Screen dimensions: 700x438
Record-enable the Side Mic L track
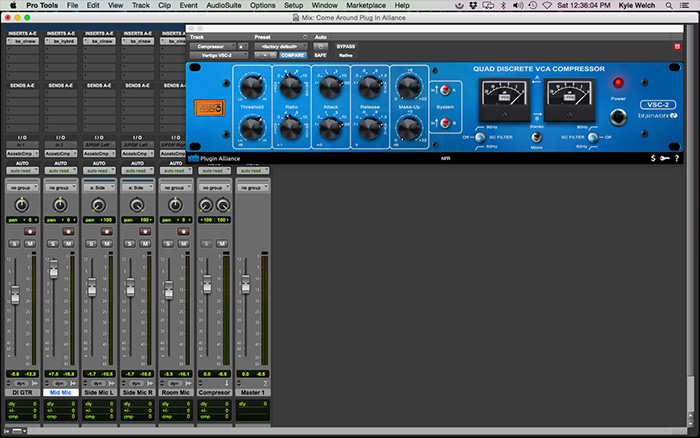(x=106, y=231)
